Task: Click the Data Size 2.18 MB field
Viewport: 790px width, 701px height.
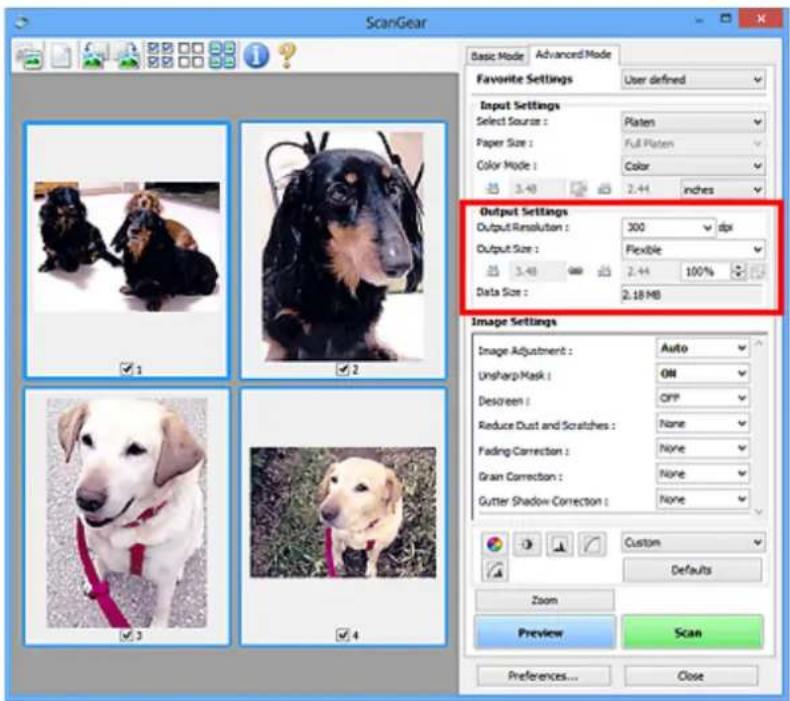Action: click(692, 295)
